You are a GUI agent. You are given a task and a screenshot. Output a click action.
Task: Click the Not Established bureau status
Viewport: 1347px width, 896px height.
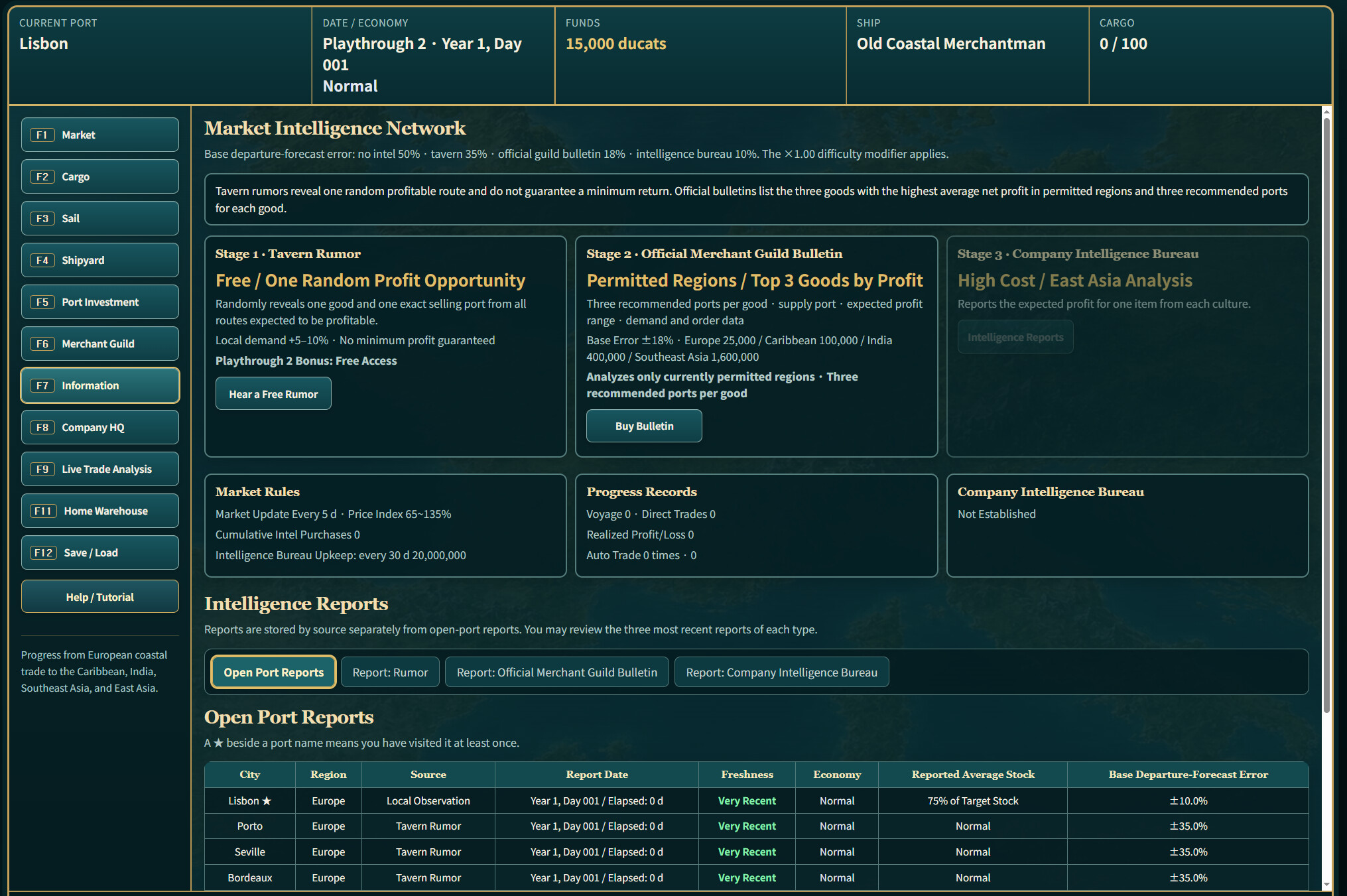[996, 514]
